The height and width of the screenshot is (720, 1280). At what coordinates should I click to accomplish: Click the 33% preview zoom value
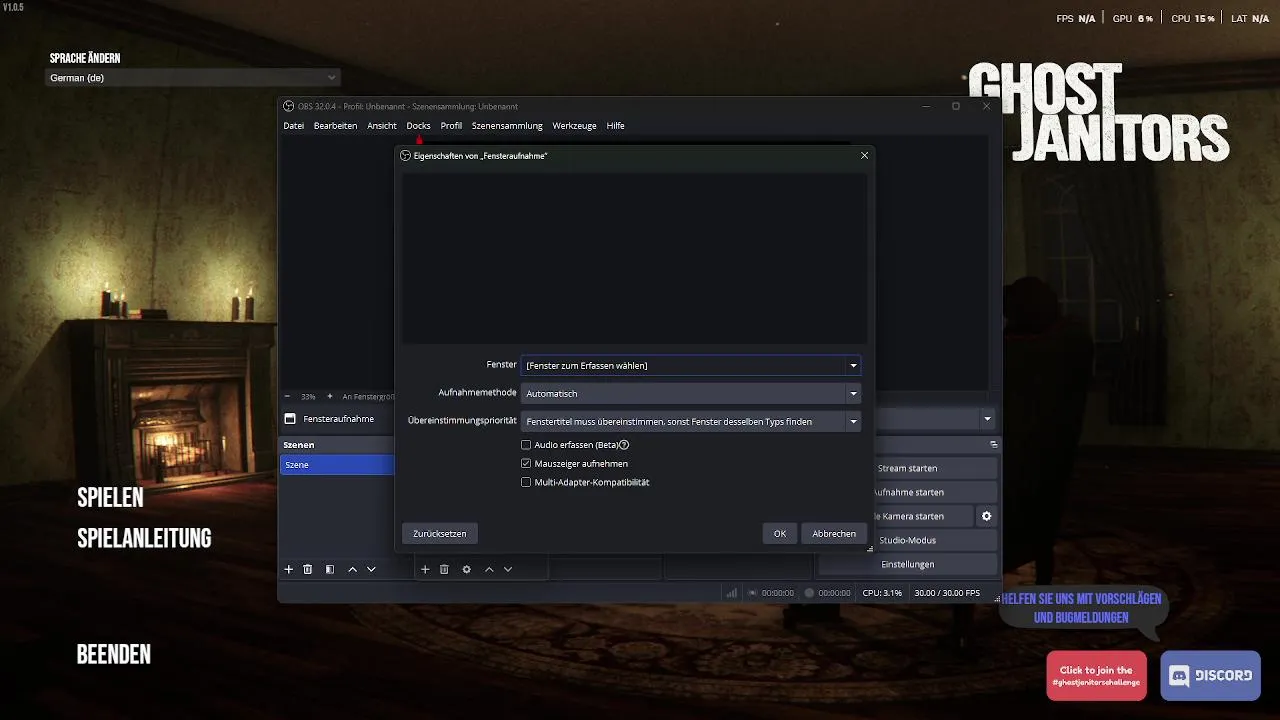(x=308, y=397)
